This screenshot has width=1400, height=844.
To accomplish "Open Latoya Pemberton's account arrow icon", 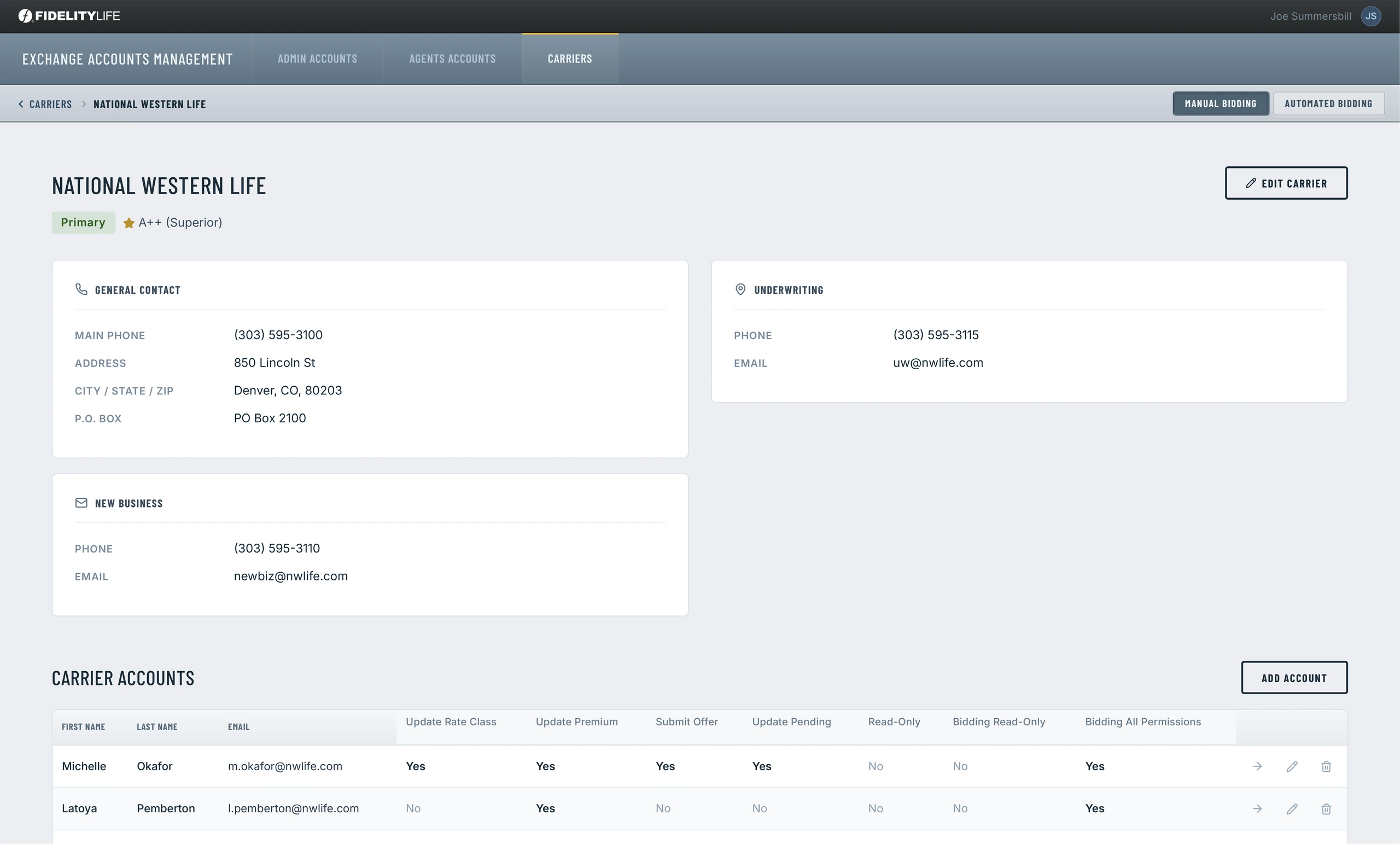I will click(1257, 808).
